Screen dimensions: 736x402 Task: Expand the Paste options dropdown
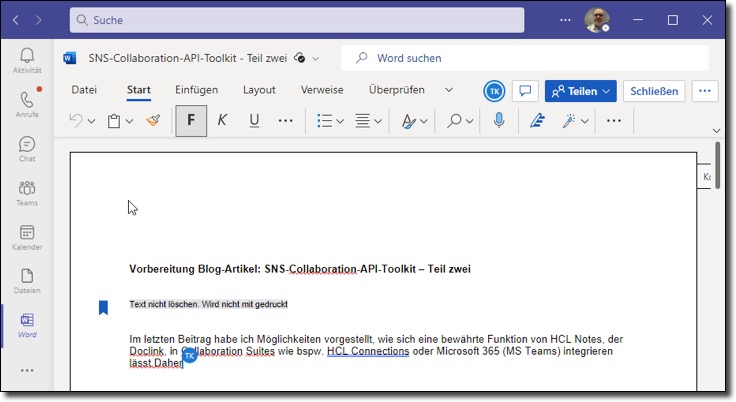(x=129, y=121)
